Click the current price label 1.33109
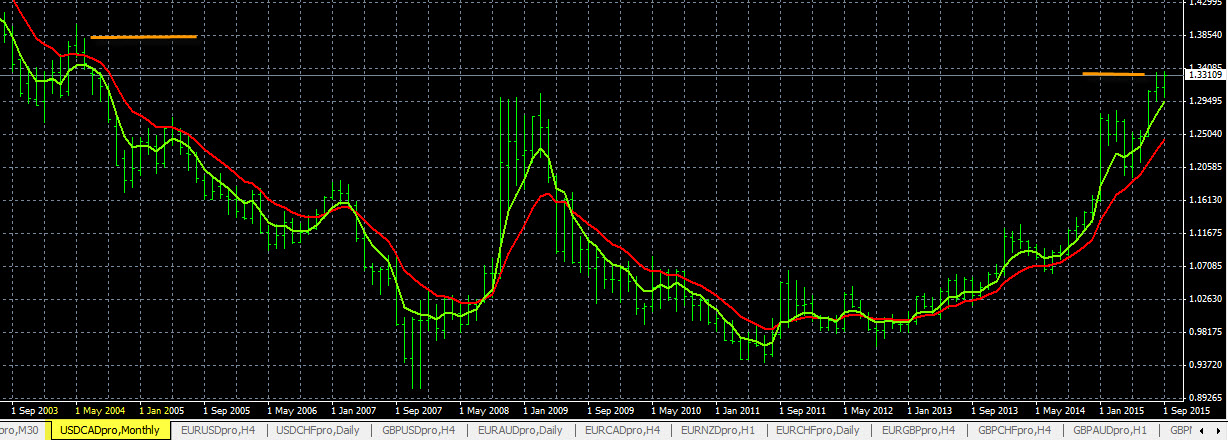The width and height of the screenshot is (1228, 440). [x=1205, y=75]
